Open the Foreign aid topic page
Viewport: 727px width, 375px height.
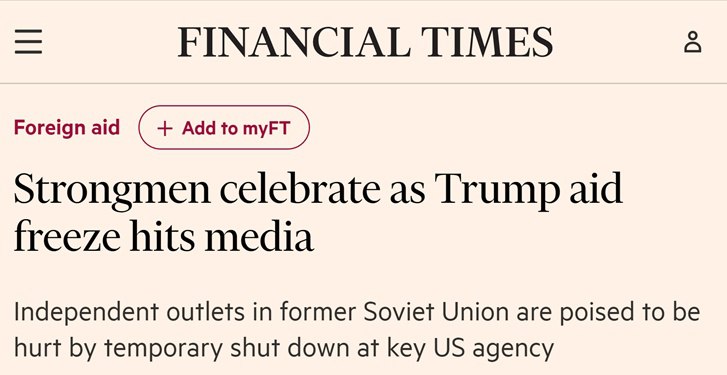point(67,127)
